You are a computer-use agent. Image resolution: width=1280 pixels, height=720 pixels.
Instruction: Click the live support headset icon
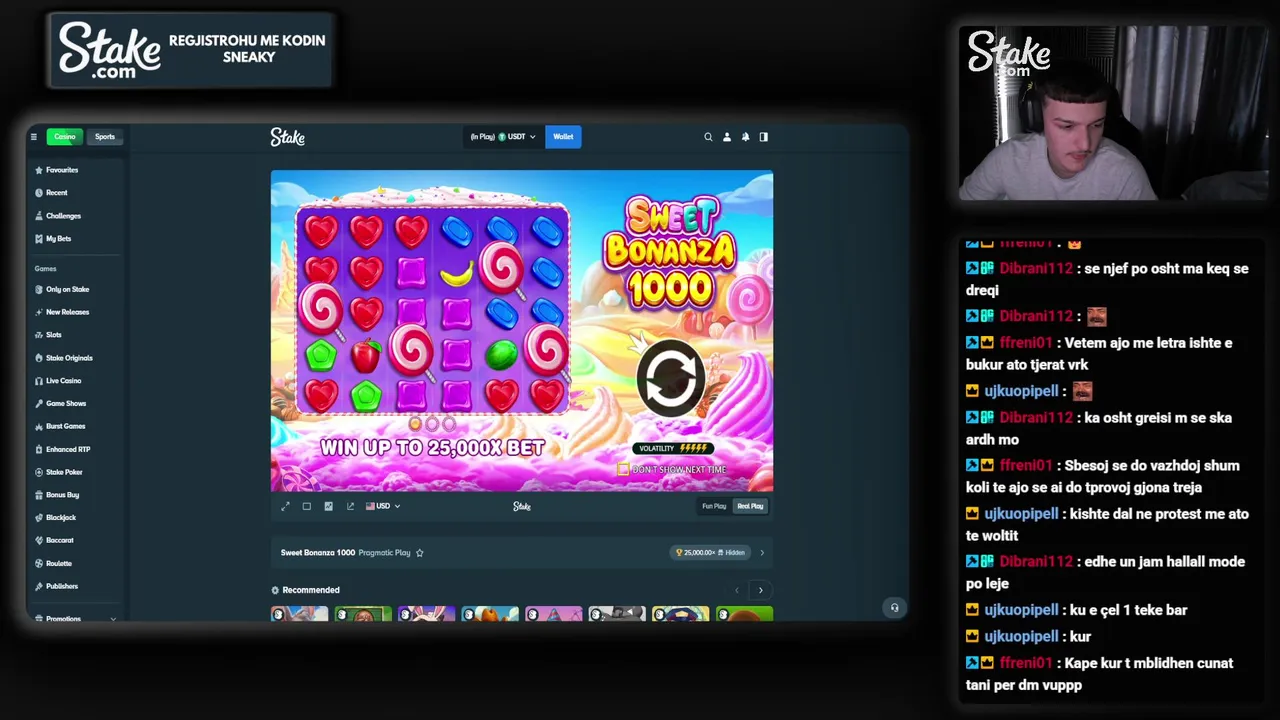coord(894,608)
